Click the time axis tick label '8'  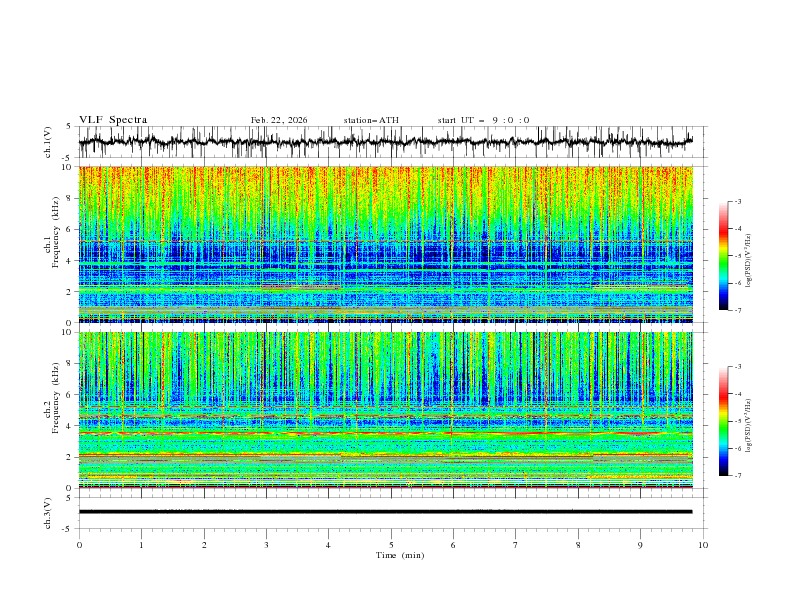[x=578, y=545]
